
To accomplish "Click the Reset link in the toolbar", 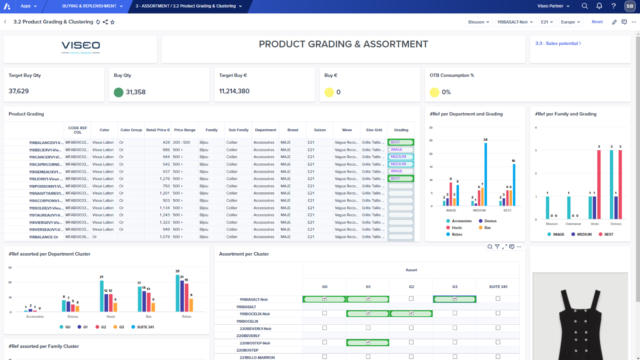I will pyautogui.click(x=597, y=22).
